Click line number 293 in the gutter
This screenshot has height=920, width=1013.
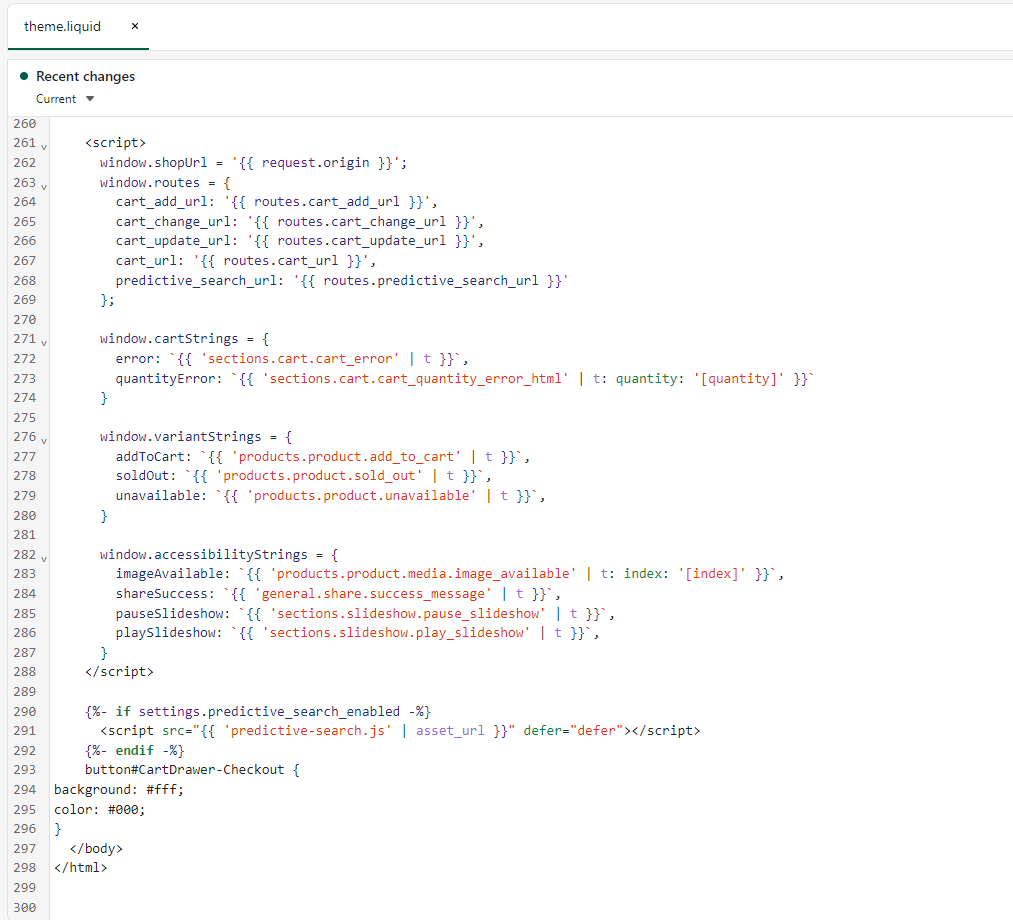click(24, 770)
